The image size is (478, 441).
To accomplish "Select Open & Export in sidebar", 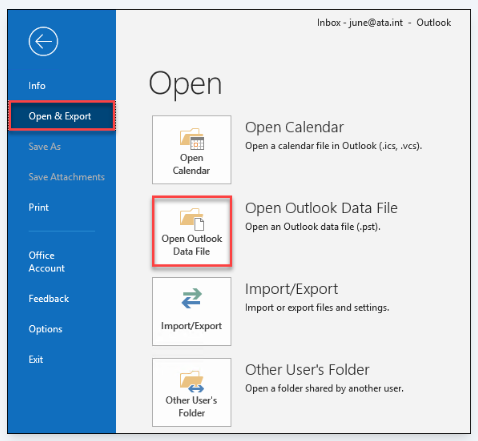I will [x=62, y=116].
